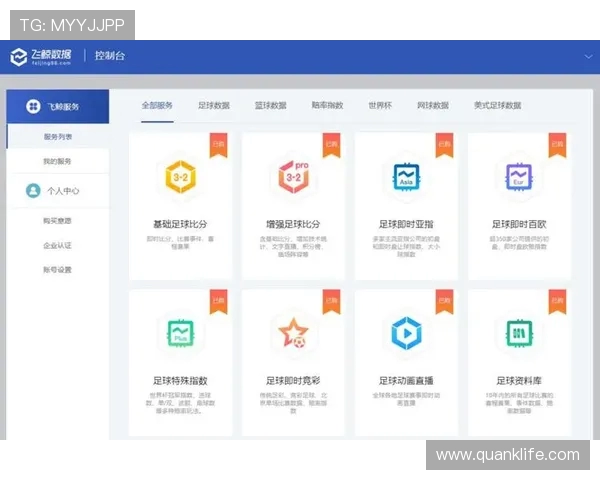
Task: Click the green Plus 足球特殊指数 icon
Action: [x=181, y=333]
